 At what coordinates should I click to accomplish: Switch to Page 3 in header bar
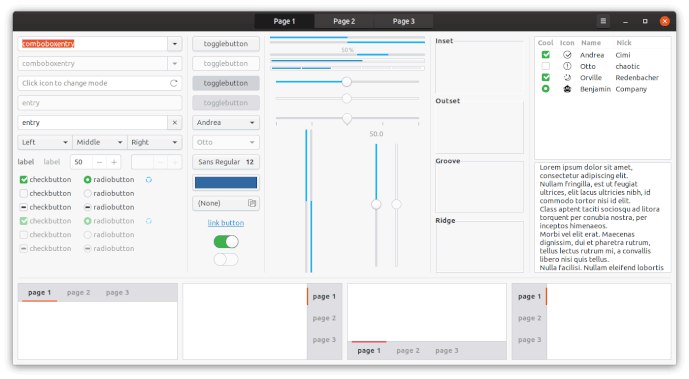[403, 21]
